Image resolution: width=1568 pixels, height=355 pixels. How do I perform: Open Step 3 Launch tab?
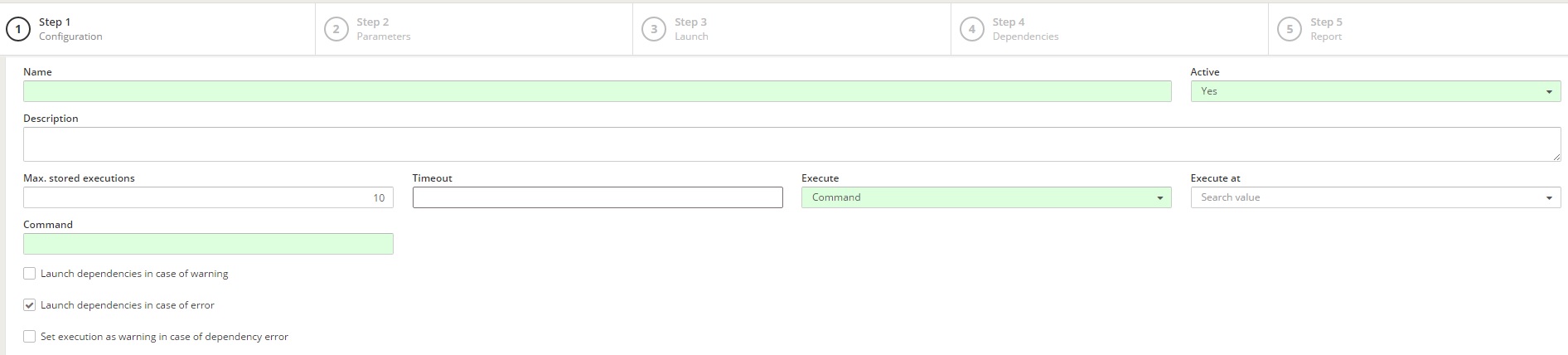tap(791, 29)
